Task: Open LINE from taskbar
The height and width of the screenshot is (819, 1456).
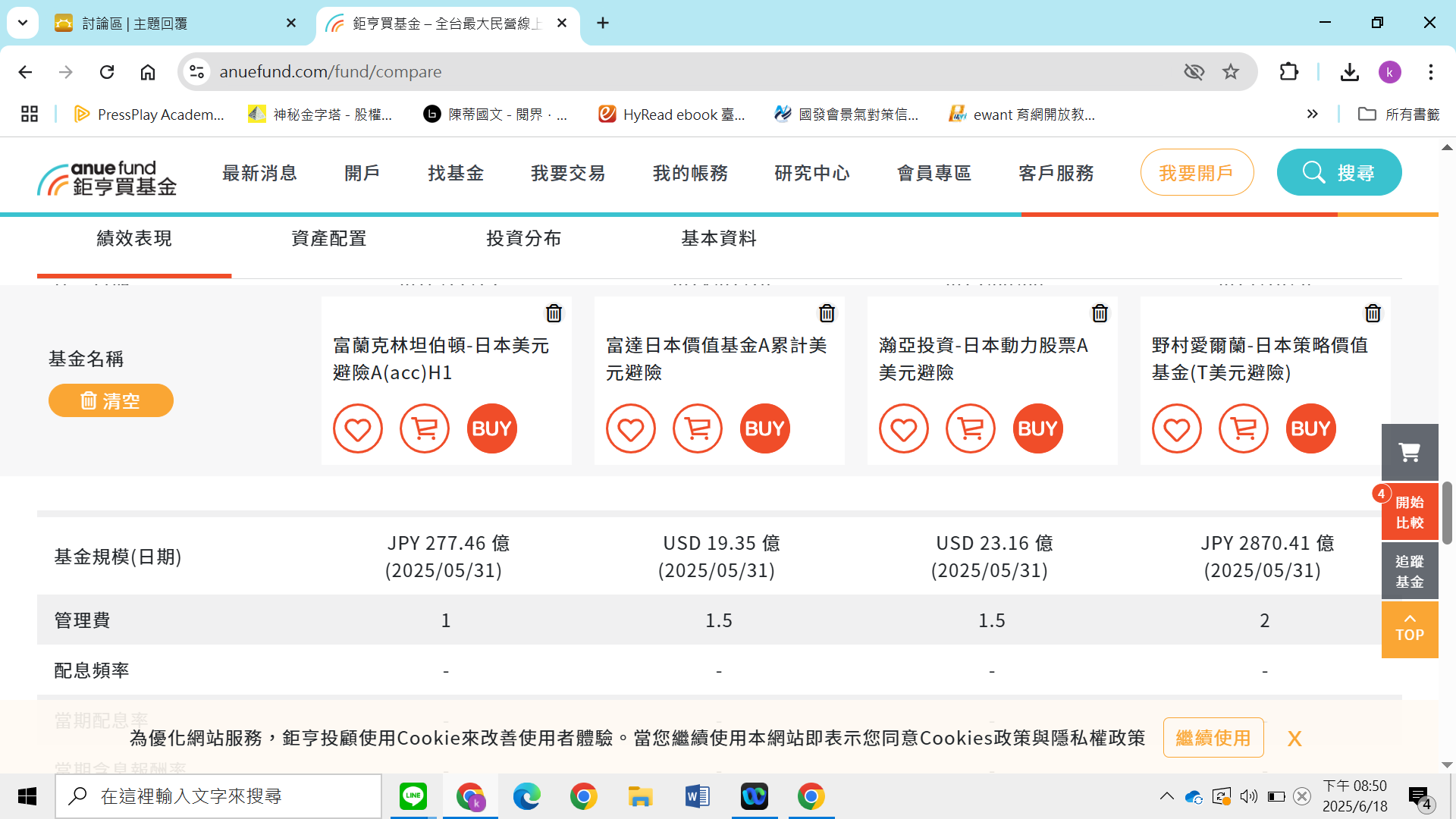Action: click(x=413, y=796)
